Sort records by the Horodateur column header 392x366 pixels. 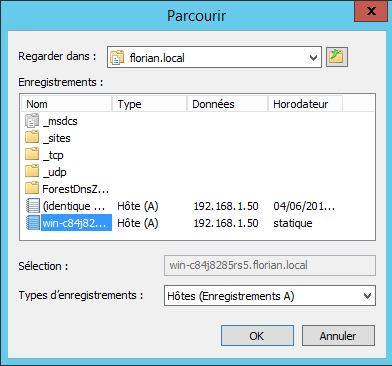[x=305, y=104]
